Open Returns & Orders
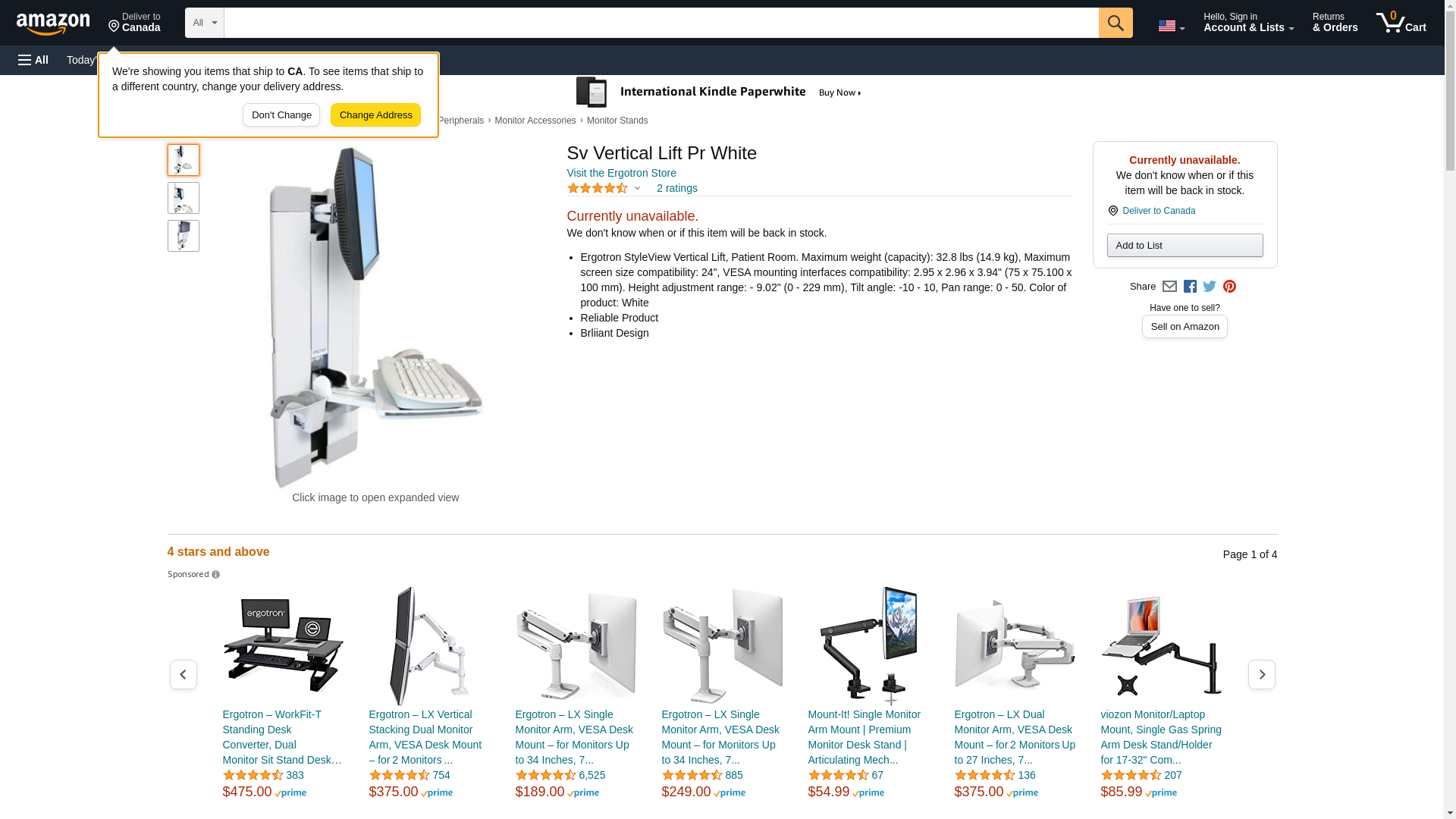Image resolution: width=1456 pixels, height=819 pixels. coord(1335,23)
